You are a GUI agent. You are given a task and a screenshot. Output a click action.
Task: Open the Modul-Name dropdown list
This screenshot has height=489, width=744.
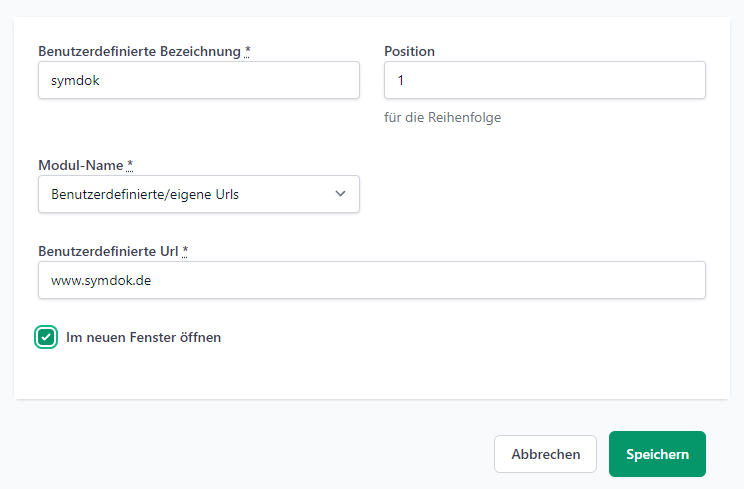(x=199, y=194)
